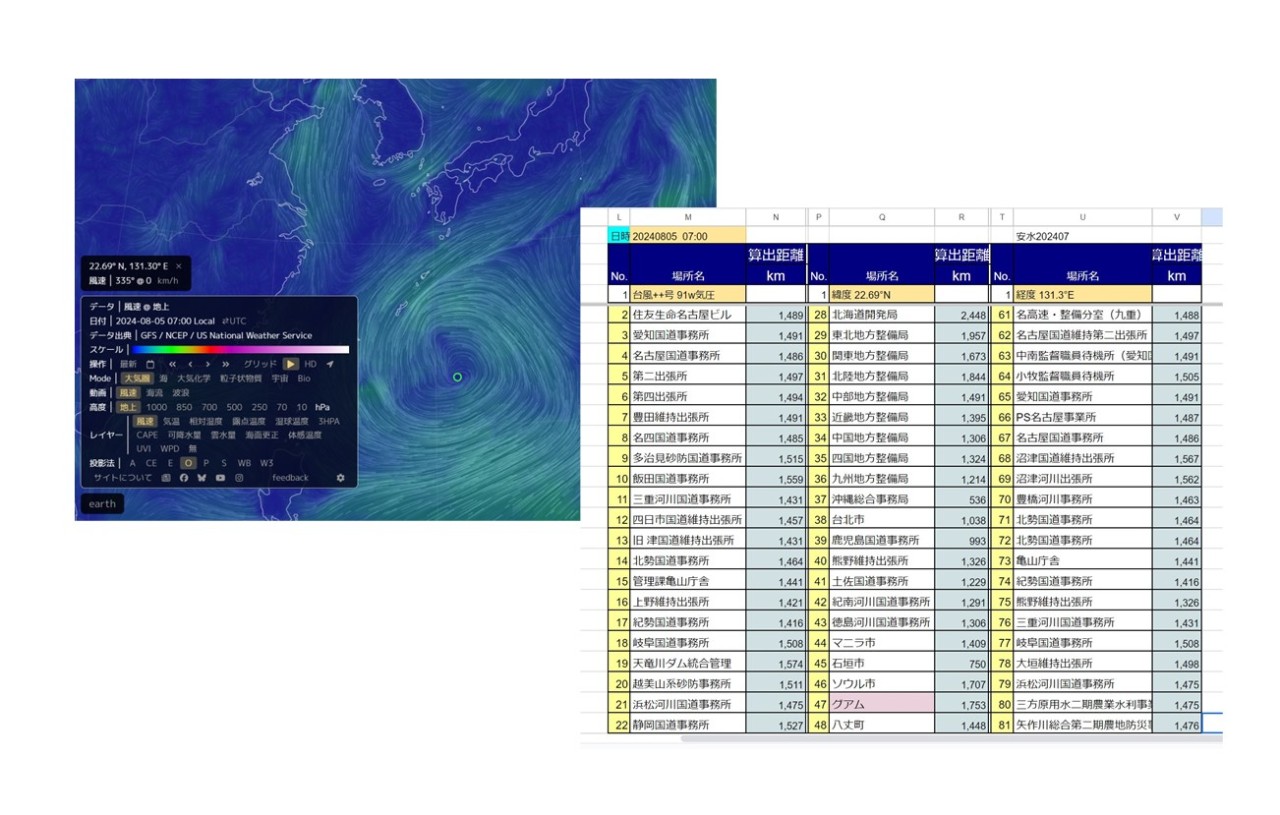Collapse the menu with earth button

[102, 504]
